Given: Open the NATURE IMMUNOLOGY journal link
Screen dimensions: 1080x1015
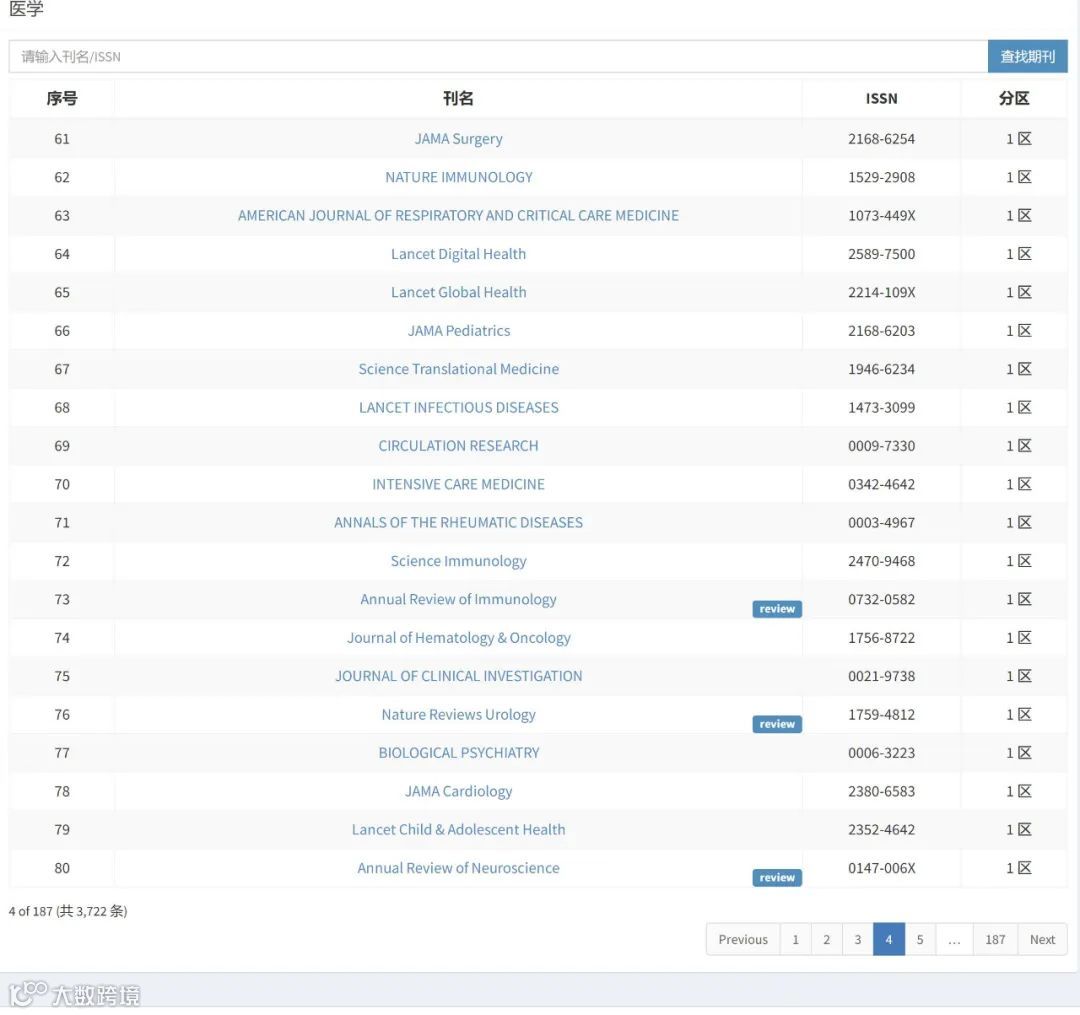Looking at the screenshot, I should tap(458, 177).
